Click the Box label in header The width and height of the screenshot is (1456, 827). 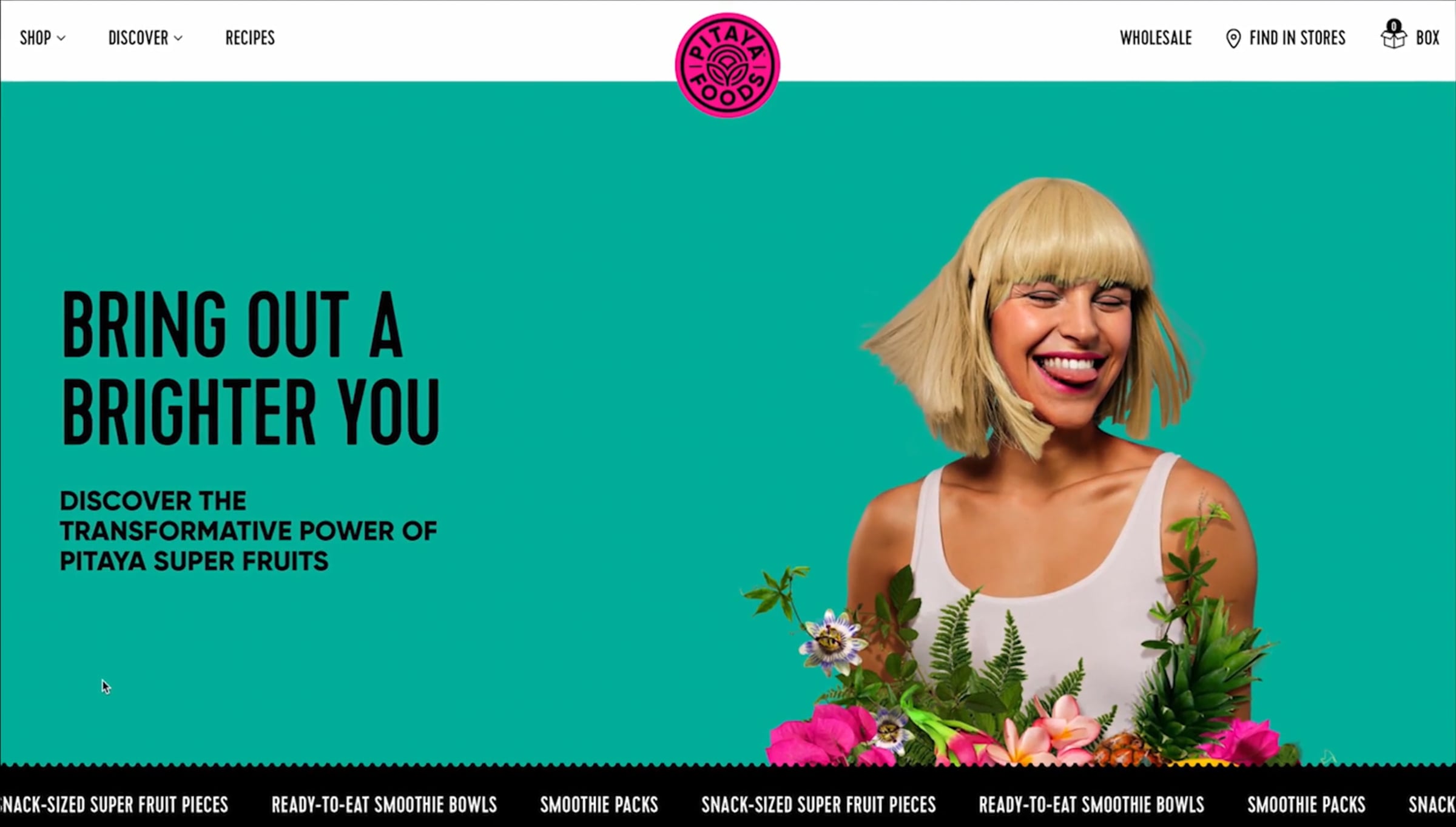1427,38
